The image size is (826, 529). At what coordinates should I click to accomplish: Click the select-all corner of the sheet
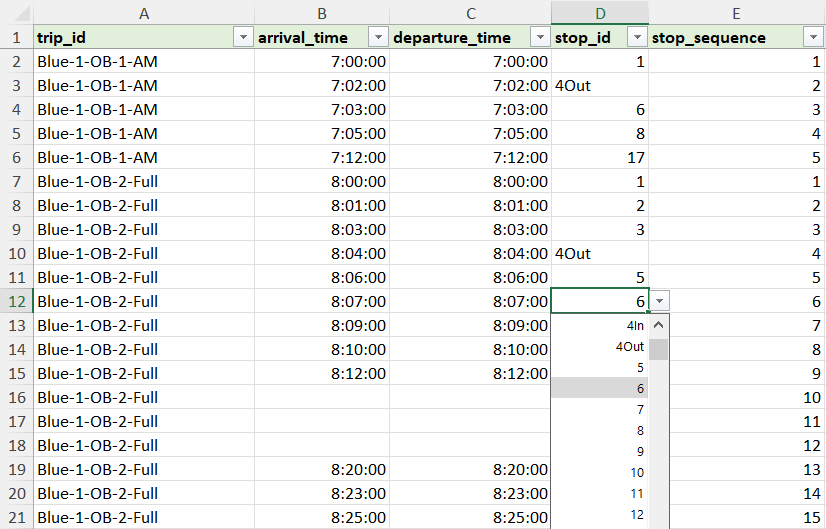click(x=16, y=12)
